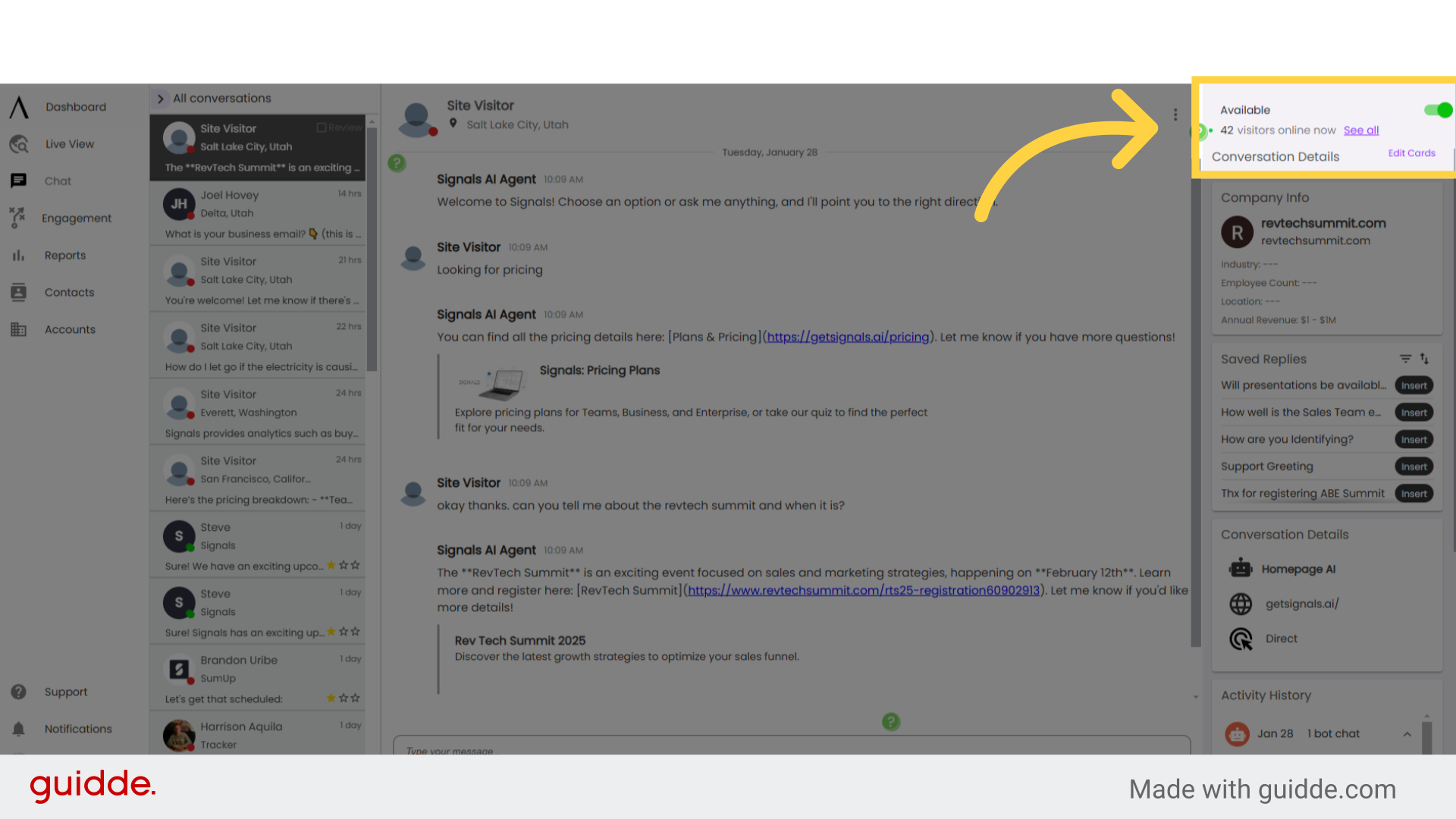Insert the Support Greeting saved reply
This screenshot has height=819, width=1456.
(1414, 466)
